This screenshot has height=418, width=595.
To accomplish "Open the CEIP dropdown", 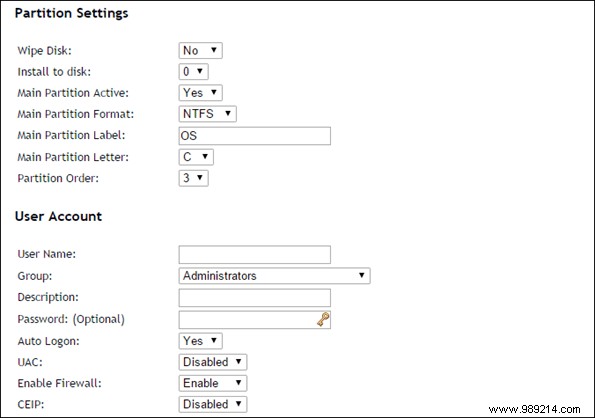I will (x=213, y=404).
